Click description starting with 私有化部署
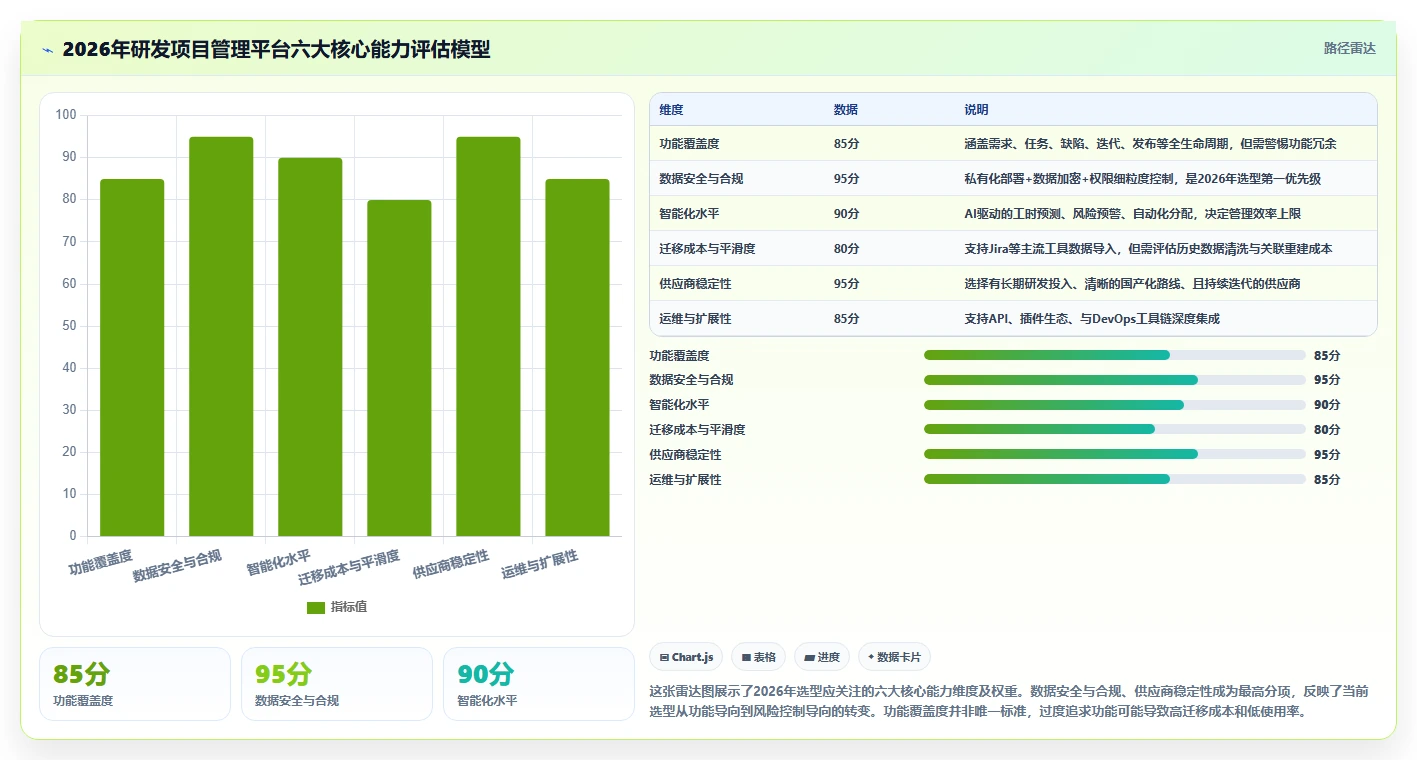Image resolution: width=1417 pixels, height=760 pixels. pyautogui.click(x=1142, y=179)
